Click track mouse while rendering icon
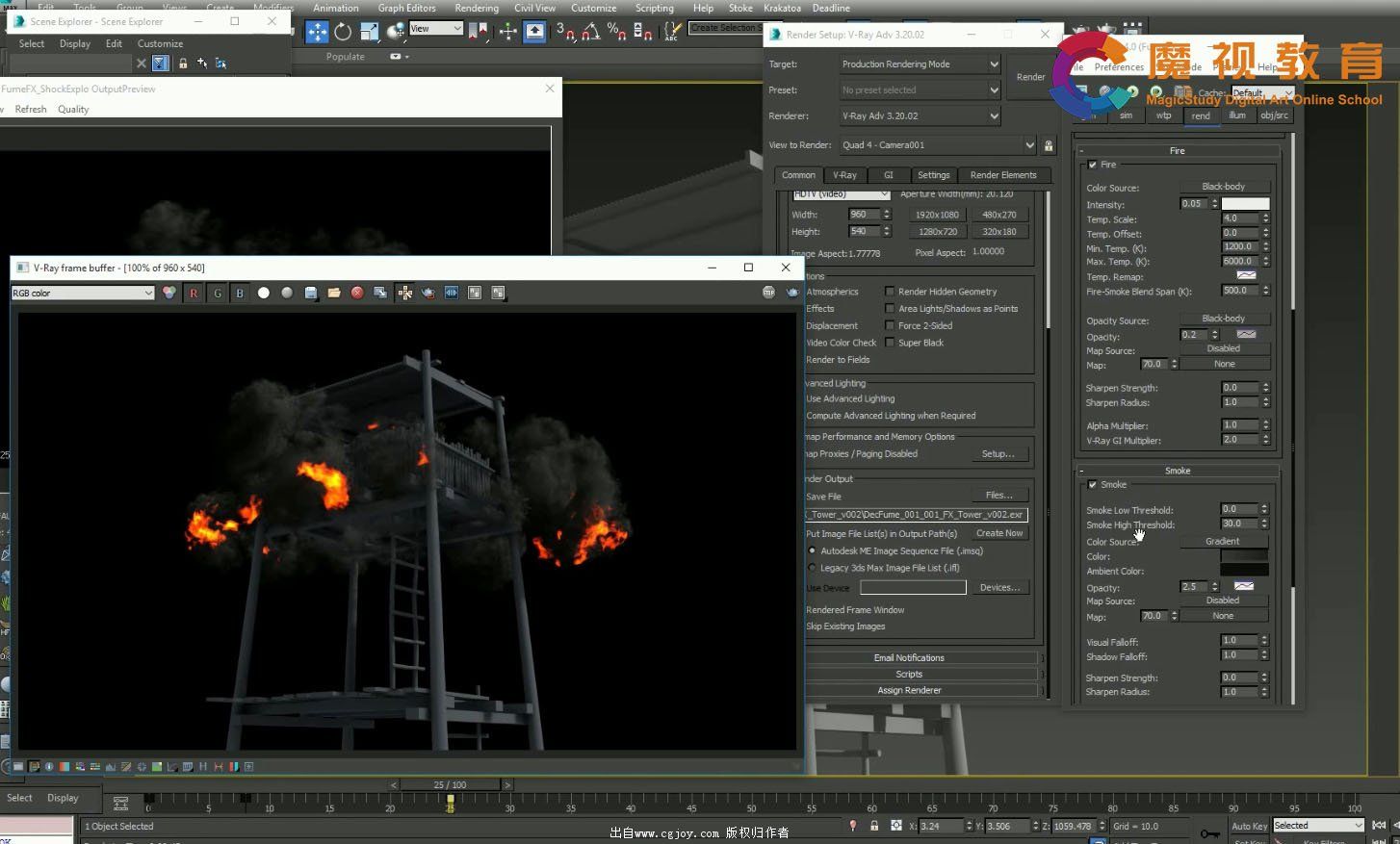This screenshot has width=1400, height=844. 404,293
